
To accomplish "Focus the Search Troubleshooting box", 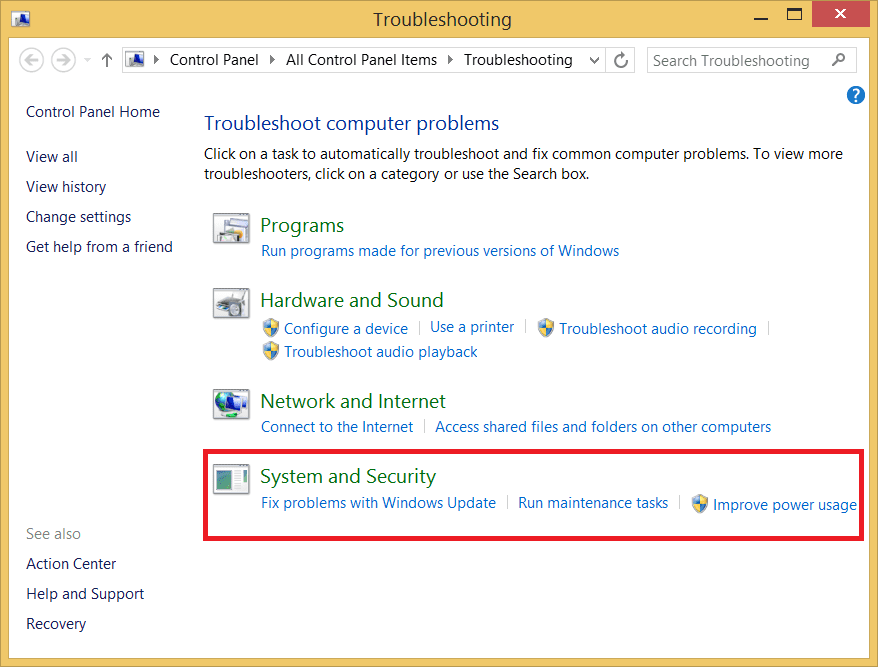I will click(751, 60).
